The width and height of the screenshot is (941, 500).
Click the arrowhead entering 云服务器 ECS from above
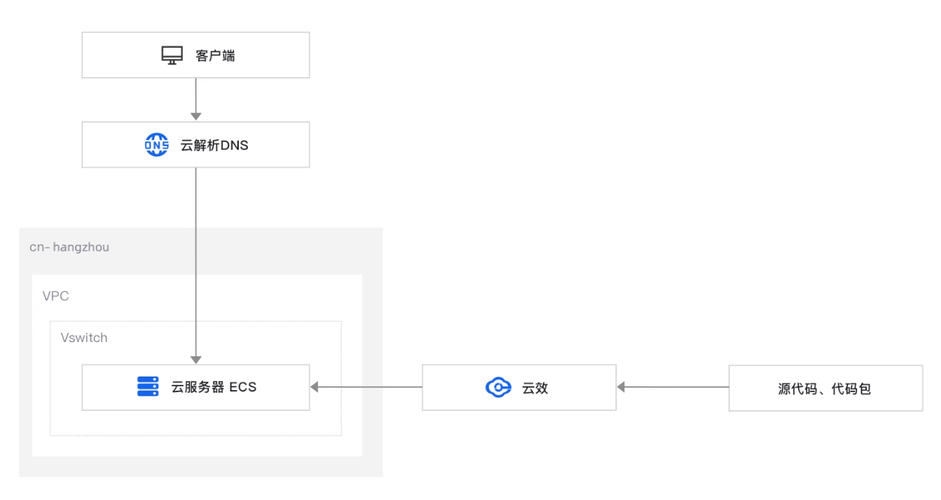pyautogui.click(x=196, y=359)
